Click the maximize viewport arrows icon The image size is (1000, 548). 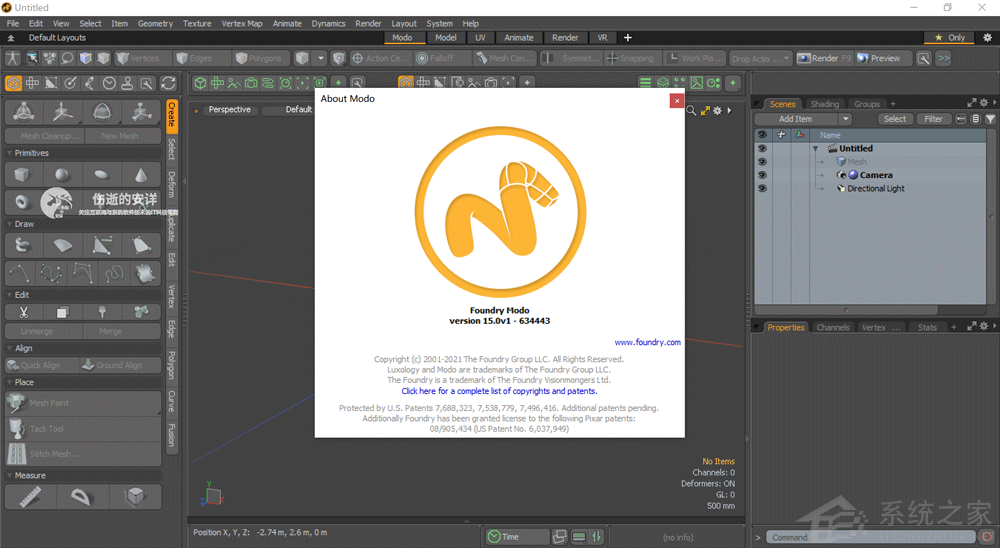click(x=705, y=110)
